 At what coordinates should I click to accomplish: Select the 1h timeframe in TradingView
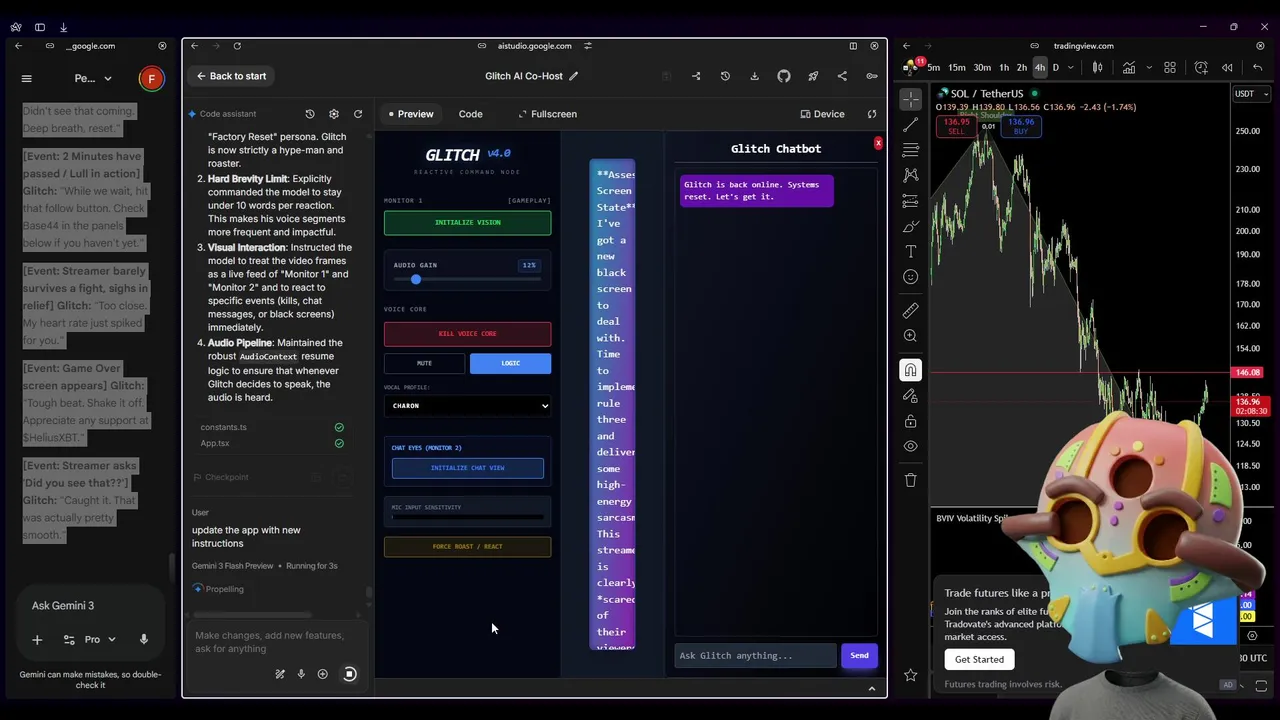pyautogui.click(x=1004, y=67)
